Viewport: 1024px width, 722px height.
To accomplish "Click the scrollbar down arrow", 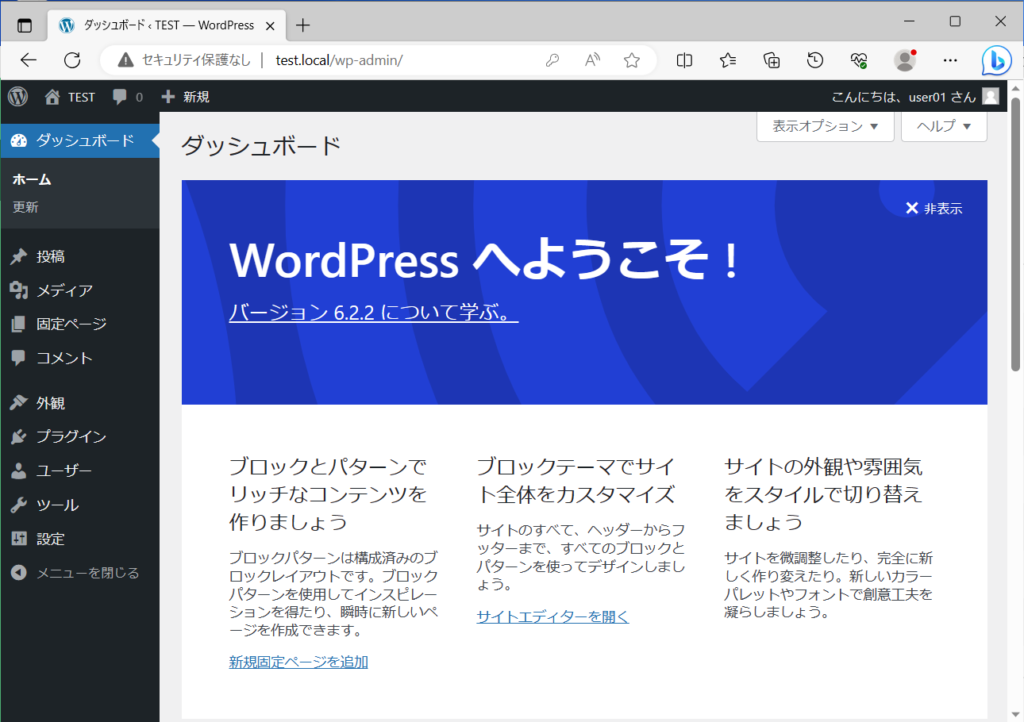I will click(x=1016, y=714).
